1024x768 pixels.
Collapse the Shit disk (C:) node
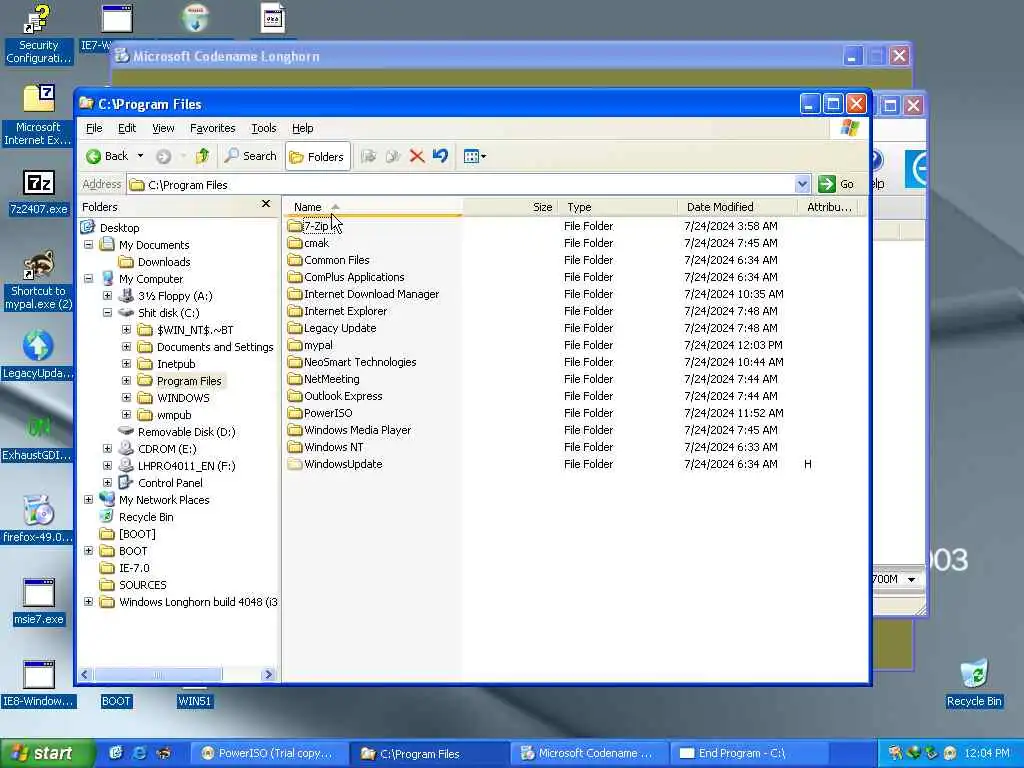click(107, 313)
